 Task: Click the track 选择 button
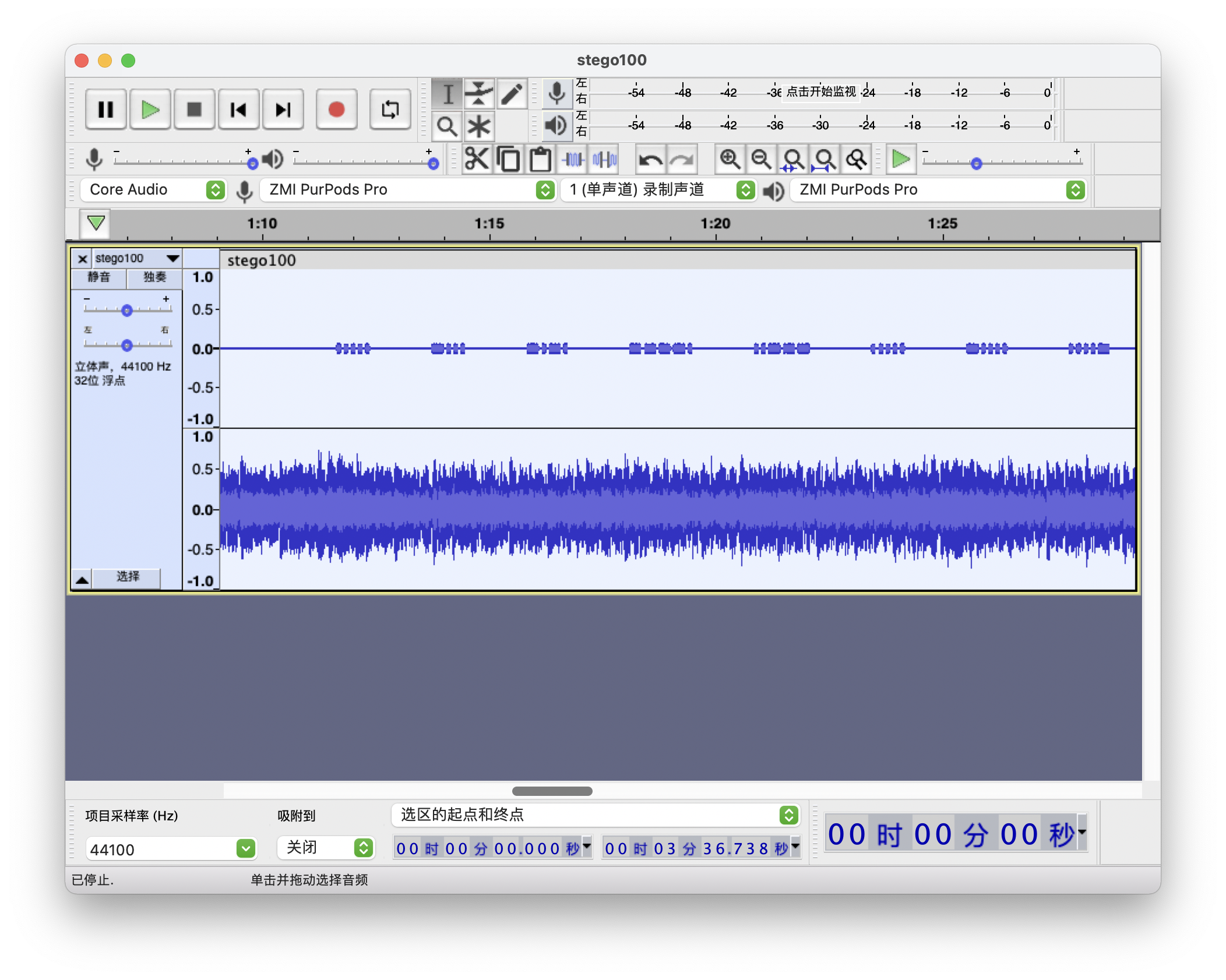(127, 577)
